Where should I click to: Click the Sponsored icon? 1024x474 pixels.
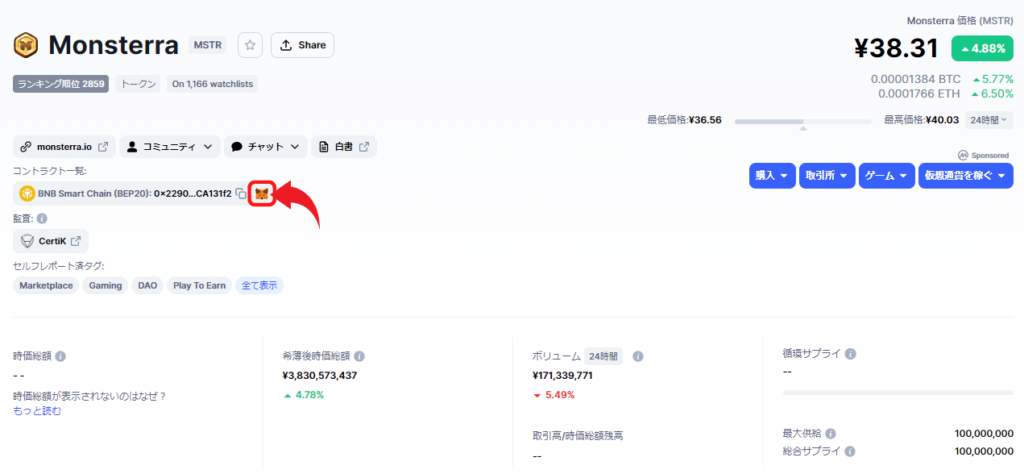(x=962, y=155)
